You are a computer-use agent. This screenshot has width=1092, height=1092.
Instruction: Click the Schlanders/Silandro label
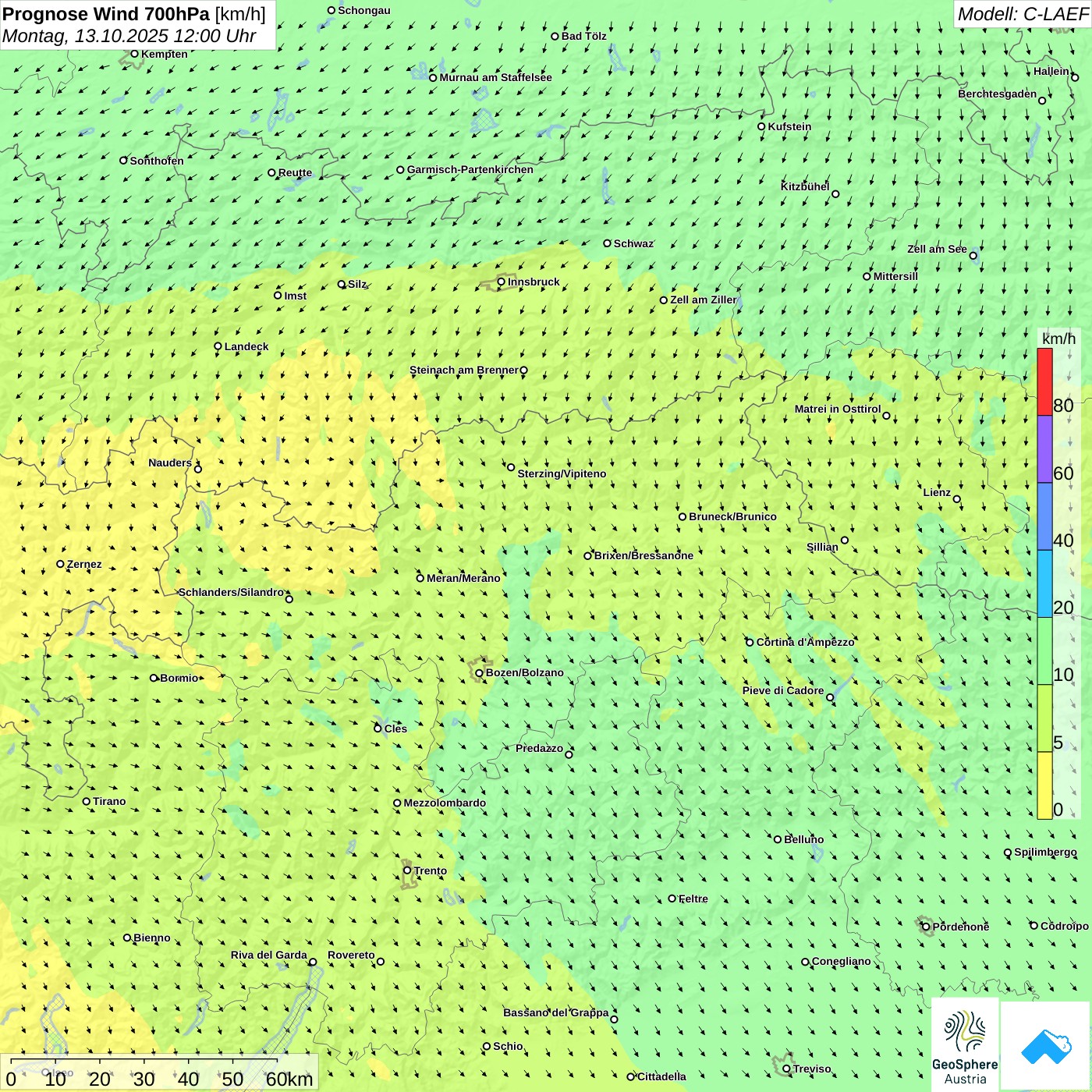[x=232, y=592]
